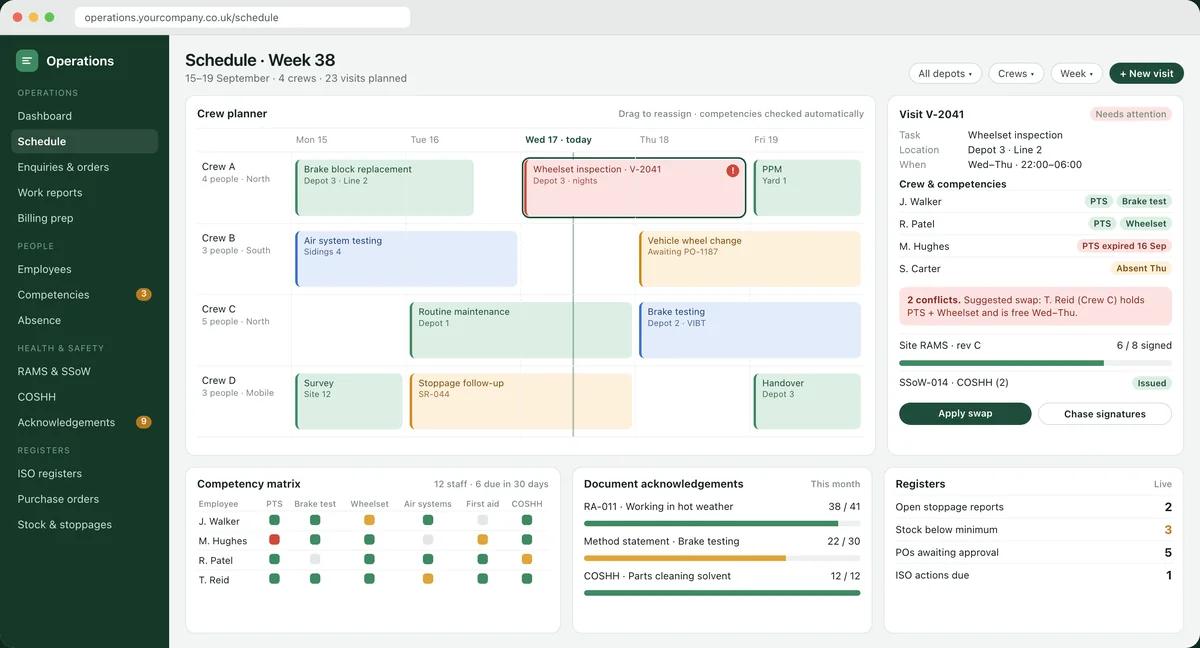
Task: Click R. Patel's grey Brake test square
Action: point(315,559)
